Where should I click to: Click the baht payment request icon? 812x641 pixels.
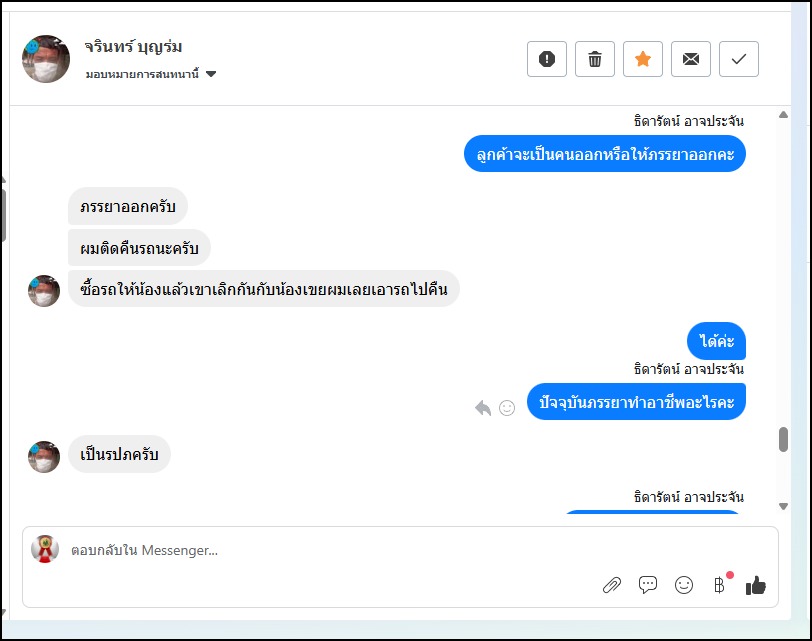[719, 585]
